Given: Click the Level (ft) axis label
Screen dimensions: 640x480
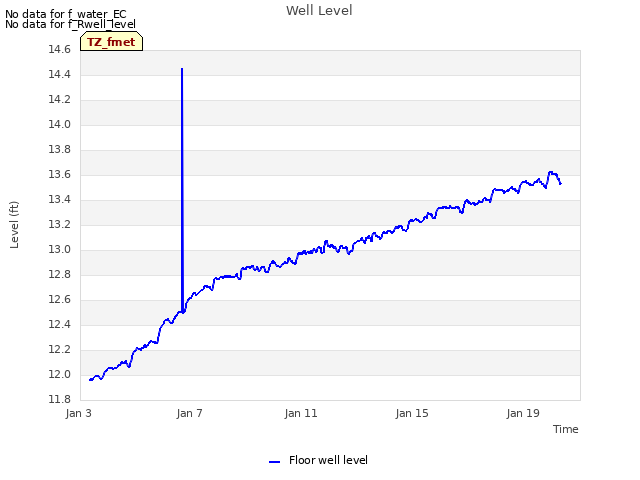Looking at the screenshot, I should pos(14,224).
